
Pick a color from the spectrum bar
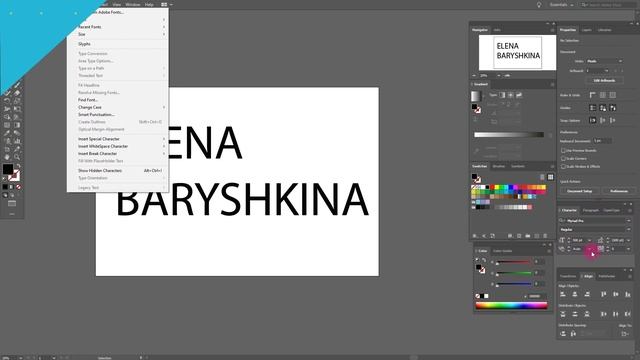[x=511, y=305]
